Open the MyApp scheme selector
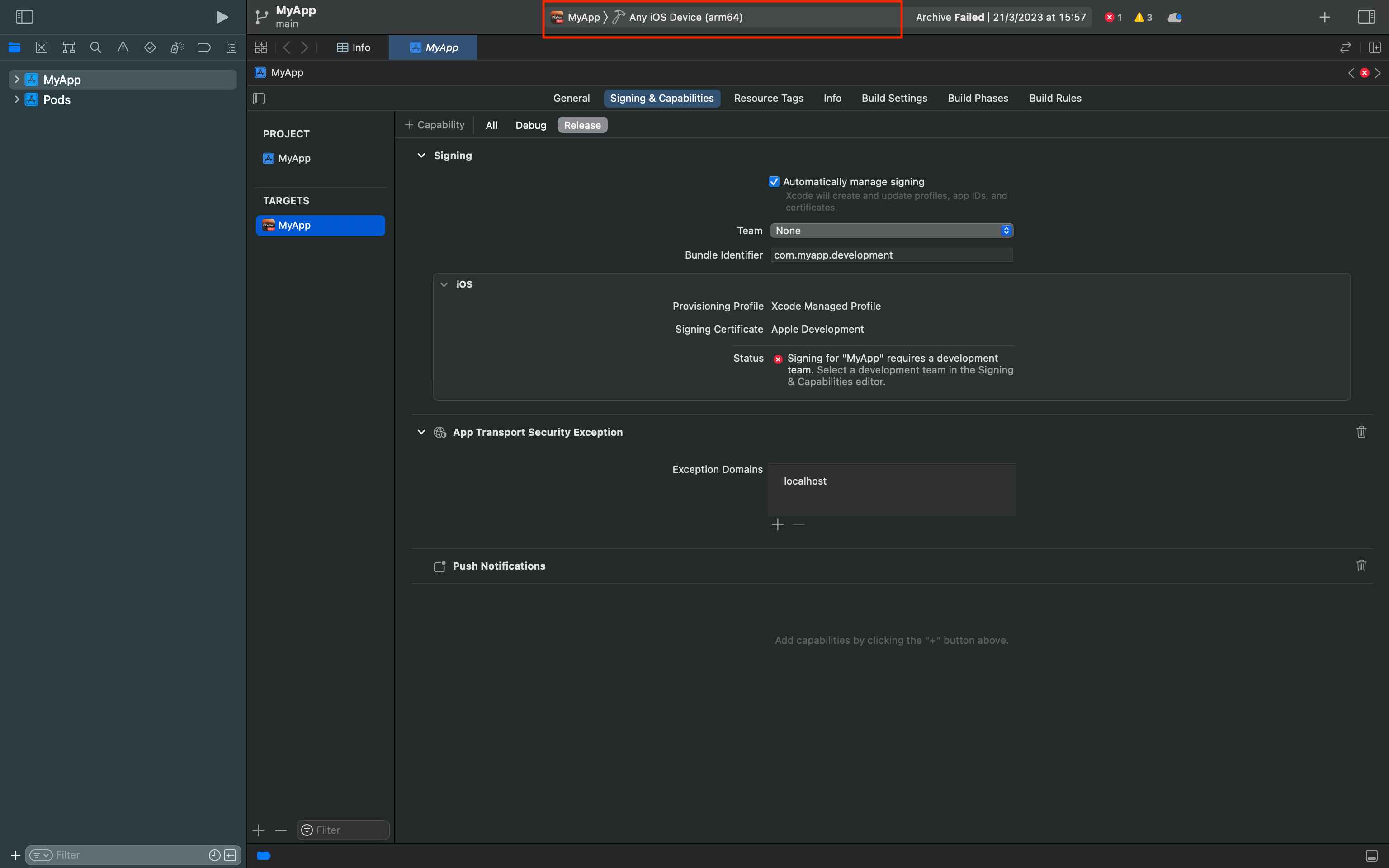This screenshot has width=1389, height=868. point(576,17)
